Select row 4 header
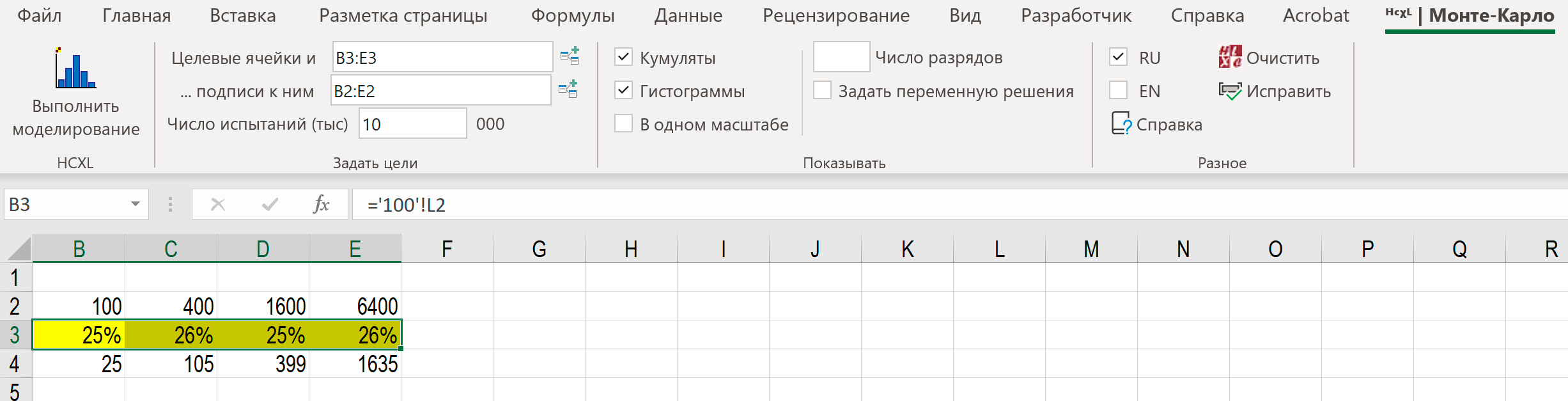 [16, 364]
